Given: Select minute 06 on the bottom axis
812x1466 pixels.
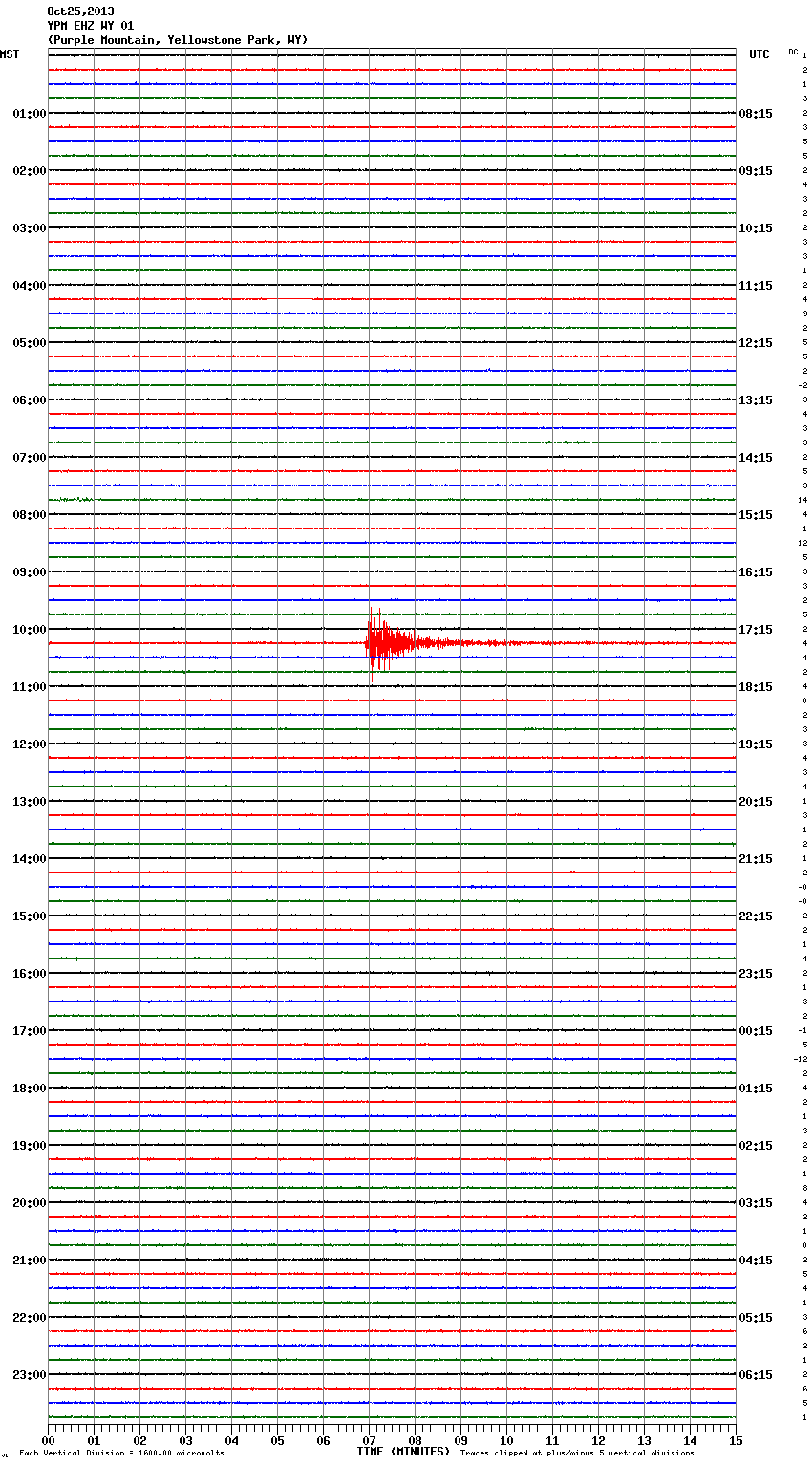Looking at the screenshot, I should (x=323, y=1440).
